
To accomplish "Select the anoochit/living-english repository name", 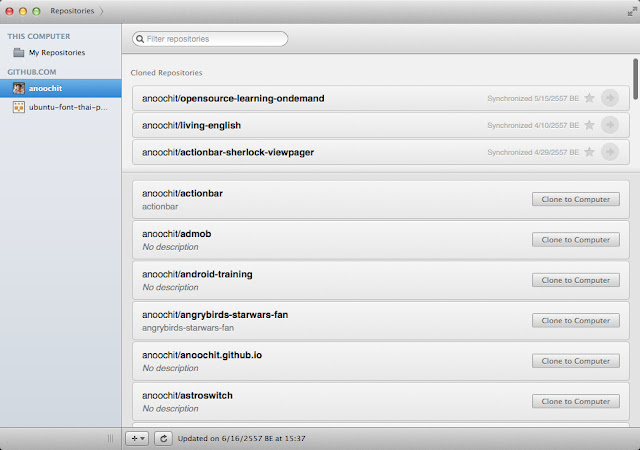I will pos(191,125).
